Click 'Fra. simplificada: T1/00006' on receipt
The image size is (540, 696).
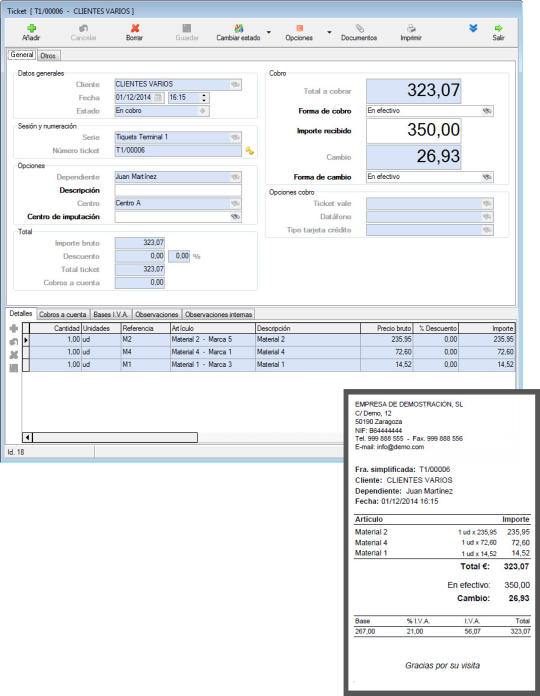click(402, 469)
